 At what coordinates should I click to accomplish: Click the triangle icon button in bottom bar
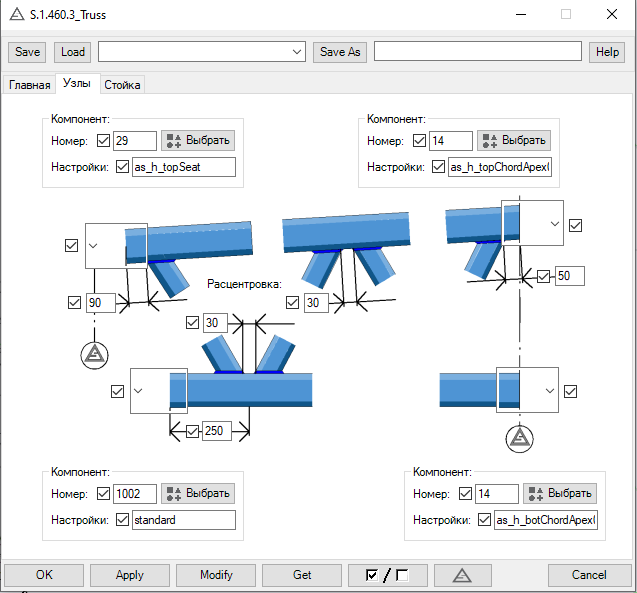461,575
